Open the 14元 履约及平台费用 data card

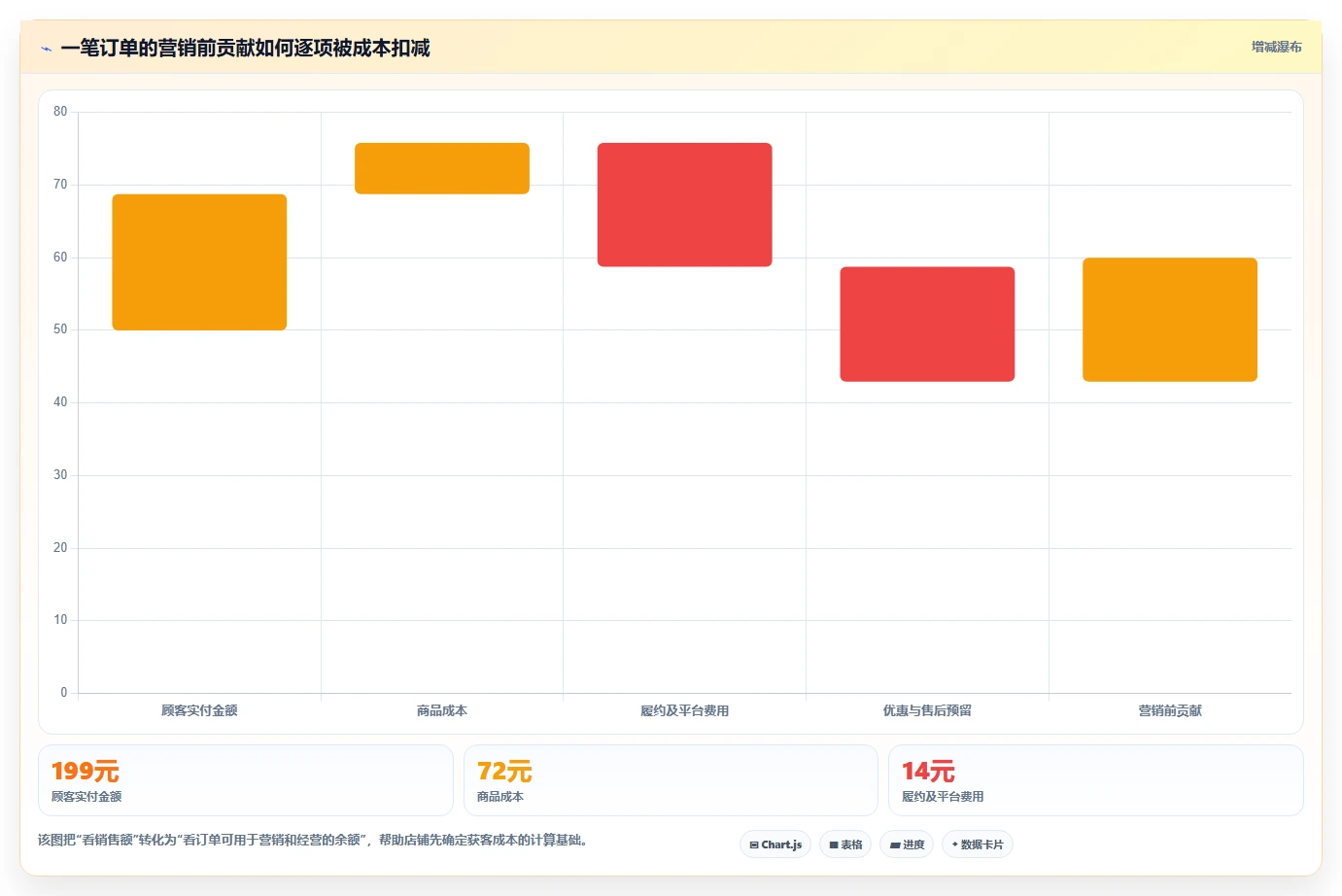[1096, 780]
